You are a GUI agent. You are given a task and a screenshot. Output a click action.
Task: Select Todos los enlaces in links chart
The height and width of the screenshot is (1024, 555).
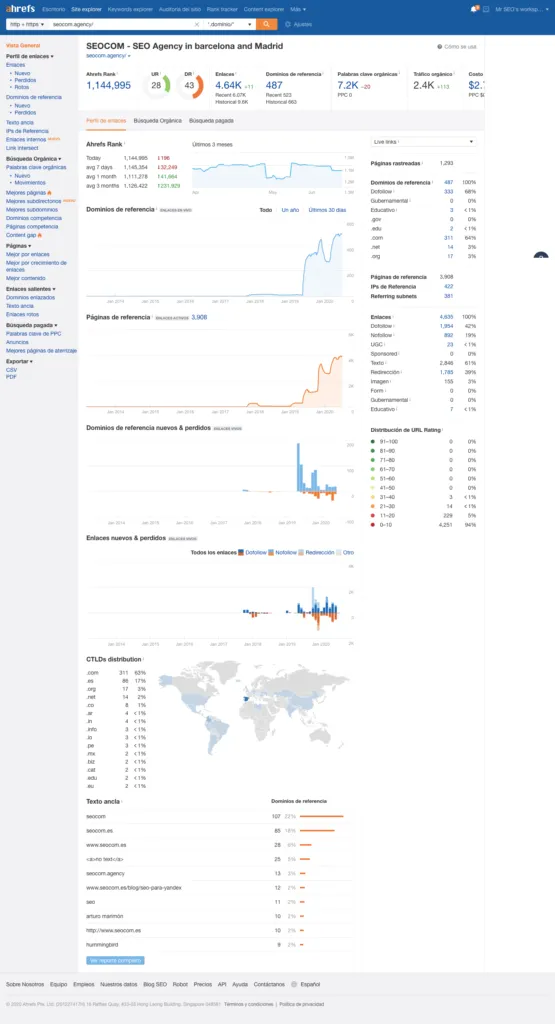(x=214, y=552)
